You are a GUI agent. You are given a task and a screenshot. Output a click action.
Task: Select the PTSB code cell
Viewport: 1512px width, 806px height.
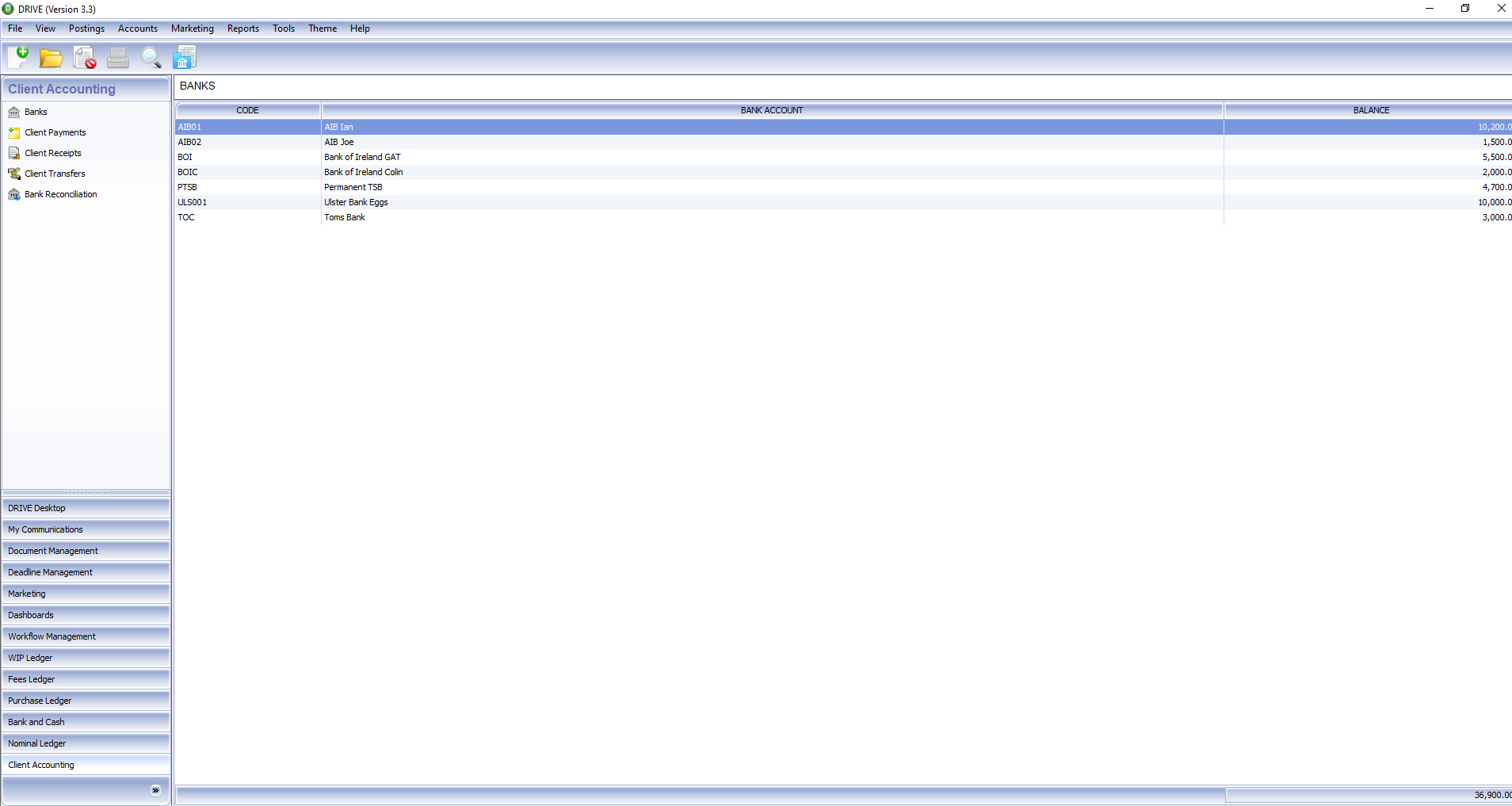(x=248, y=187)
